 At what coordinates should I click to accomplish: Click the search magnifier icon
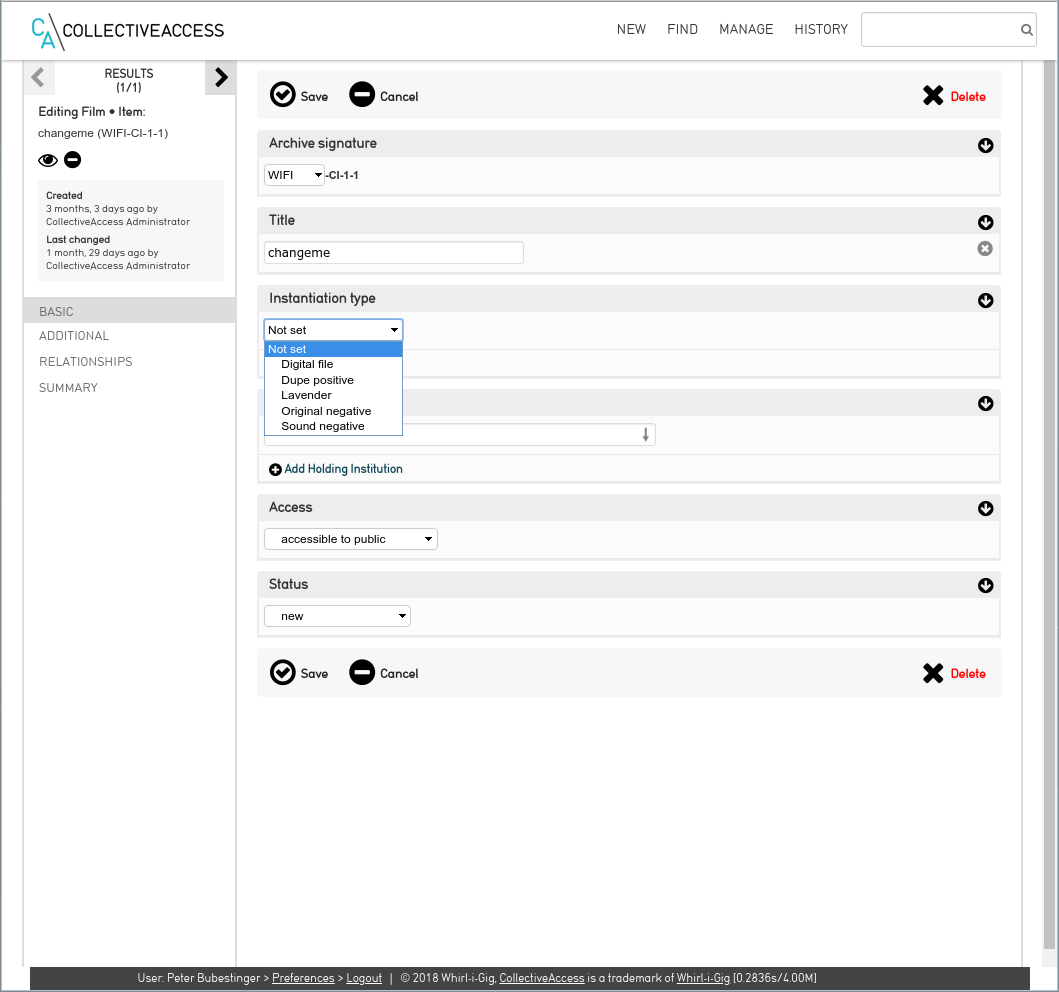[1026, 30]
